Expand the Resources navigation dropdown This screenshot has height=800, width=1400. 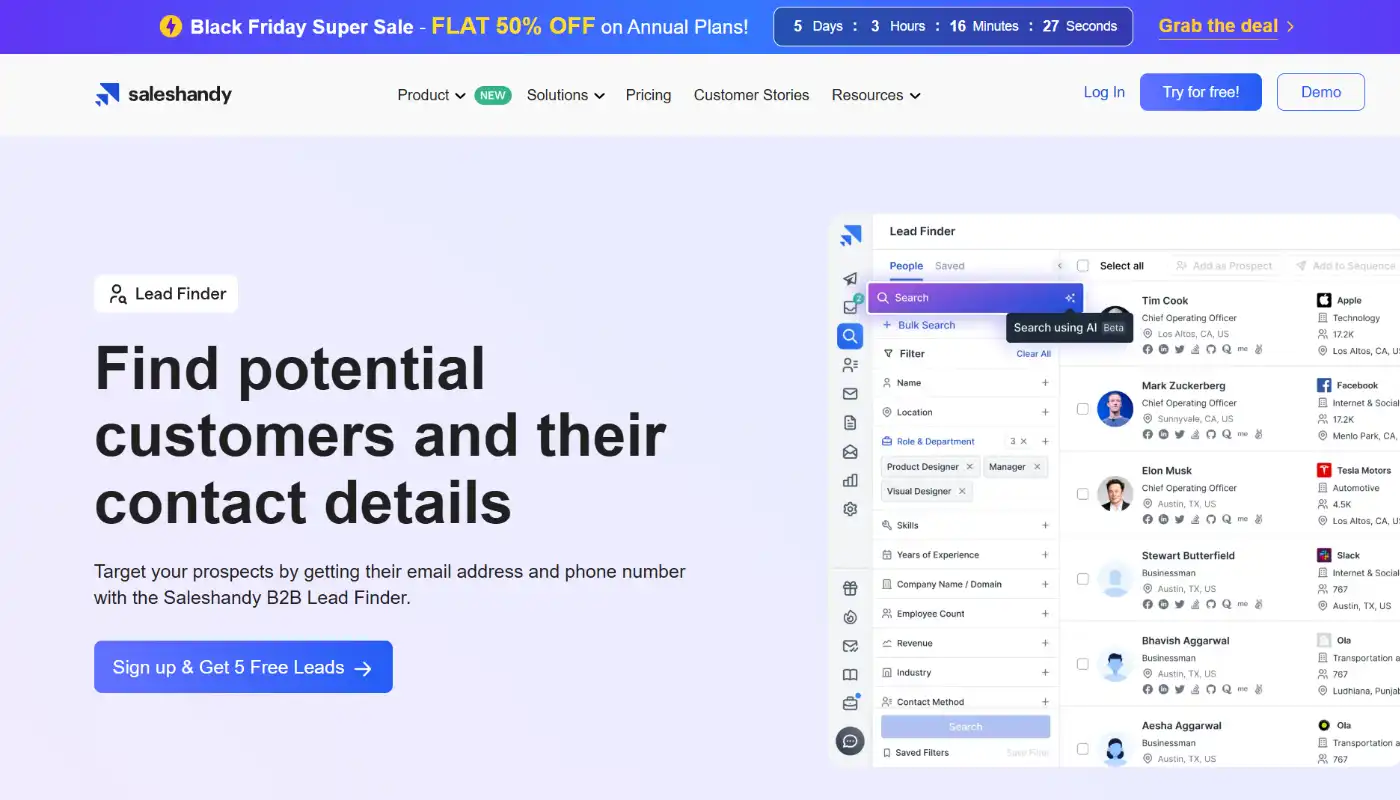(x=875, y=95)
